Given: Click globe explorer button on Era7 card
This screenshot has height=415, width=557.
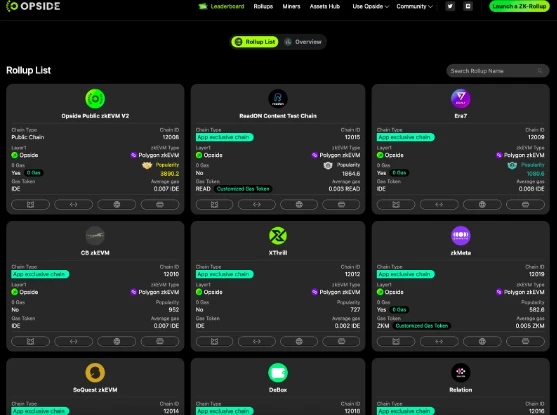Looking at the screenshot, I should pos(482,204).
